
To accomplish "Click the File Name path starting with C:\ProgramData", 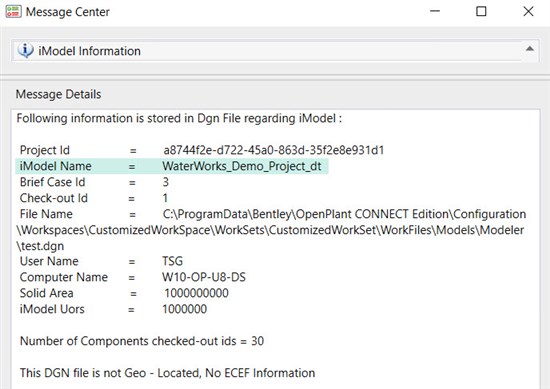I will click(x=344, y=214).
